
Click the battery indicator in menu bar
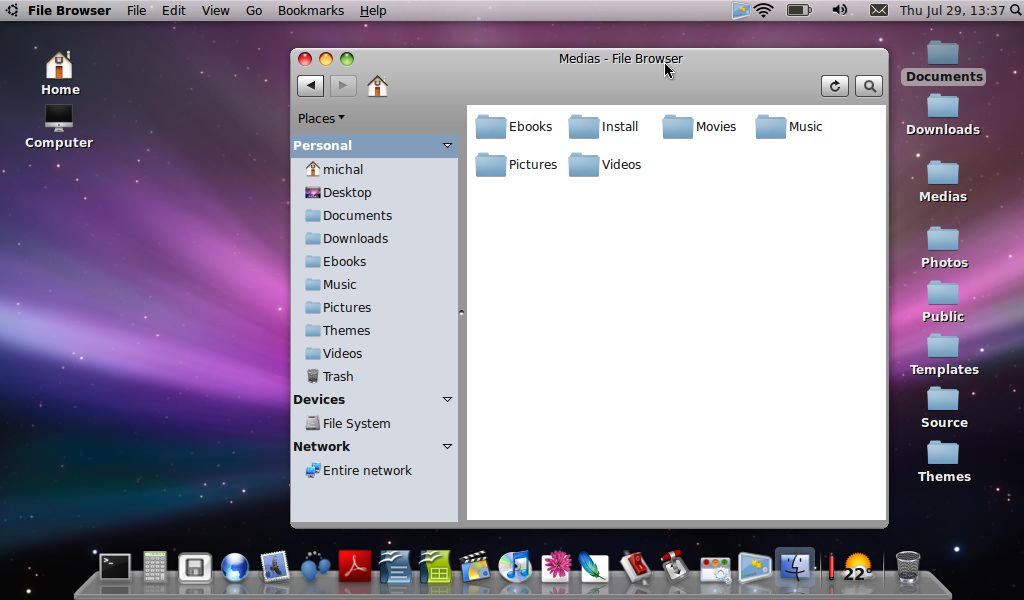click(x=799, y=10)
